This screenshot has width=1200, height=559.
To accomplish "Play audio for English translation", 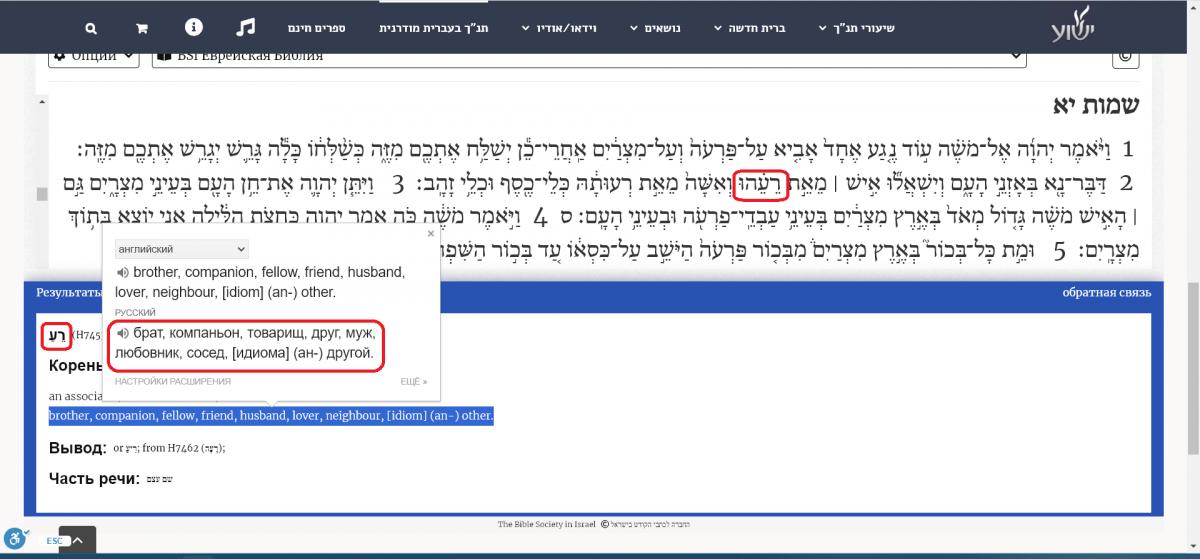I will pyautogui.click(x=122, y=272).
